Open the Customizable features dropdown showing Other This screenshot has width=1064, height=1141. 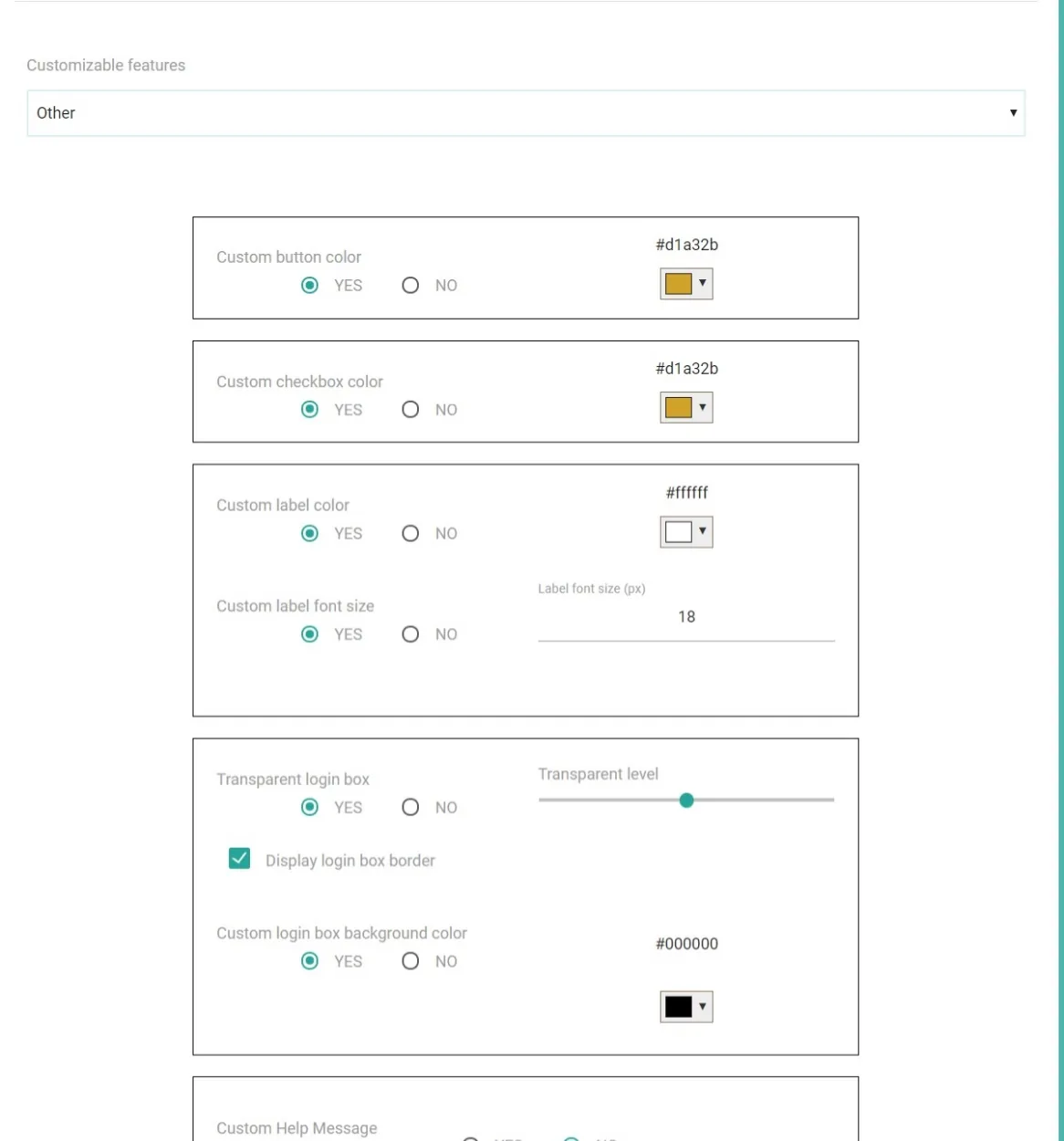[526, 113]
